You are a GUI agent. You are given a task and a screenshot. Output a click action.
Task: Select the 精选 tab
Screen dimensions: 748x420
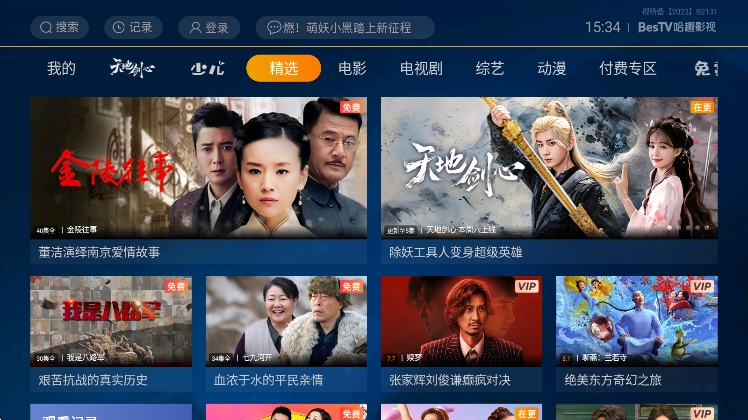(x=283, y=68)
